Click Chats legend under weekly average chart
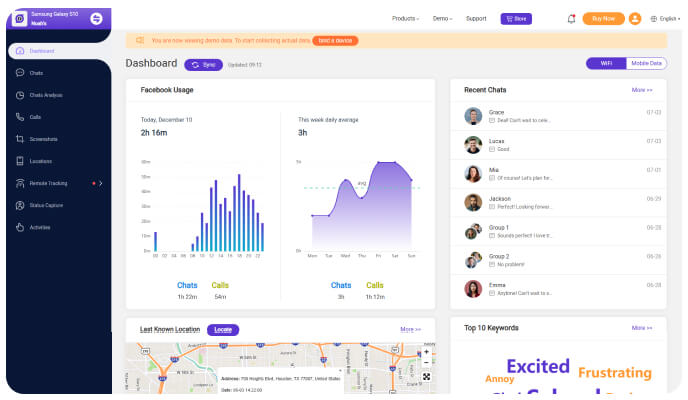This screenshot has height=400, width=688. [x=341, y=285]
